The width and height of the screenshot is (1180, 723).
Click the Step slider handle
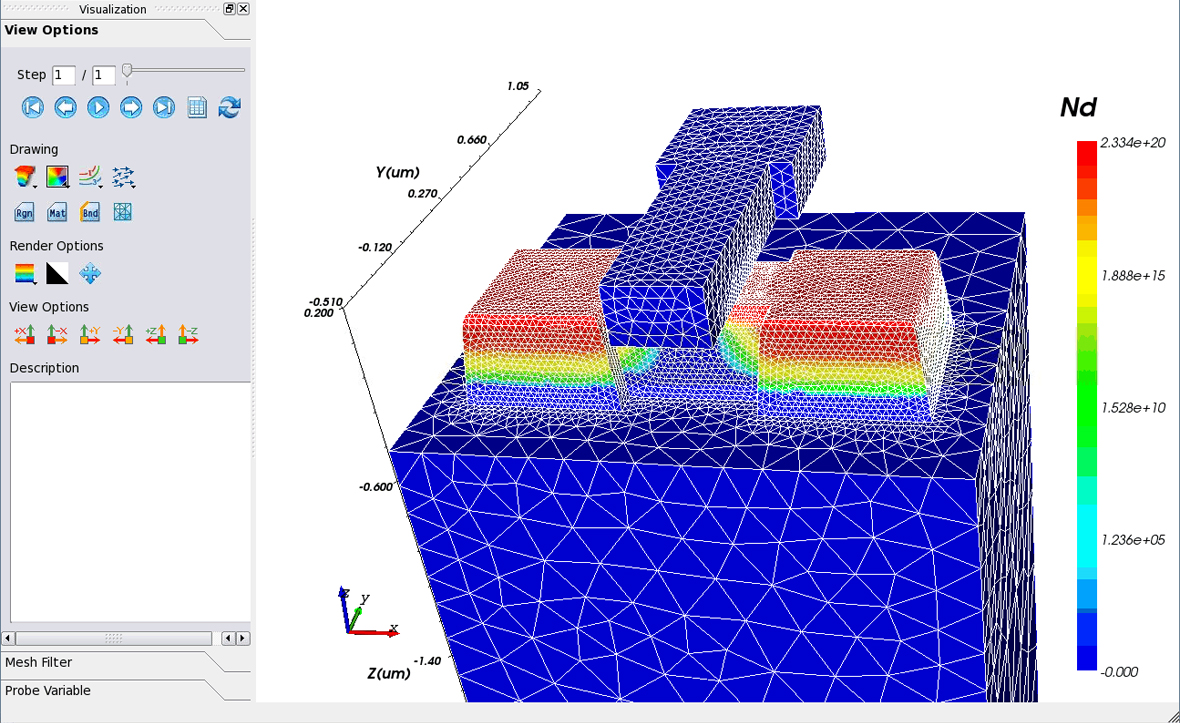[x=127, y=71]
